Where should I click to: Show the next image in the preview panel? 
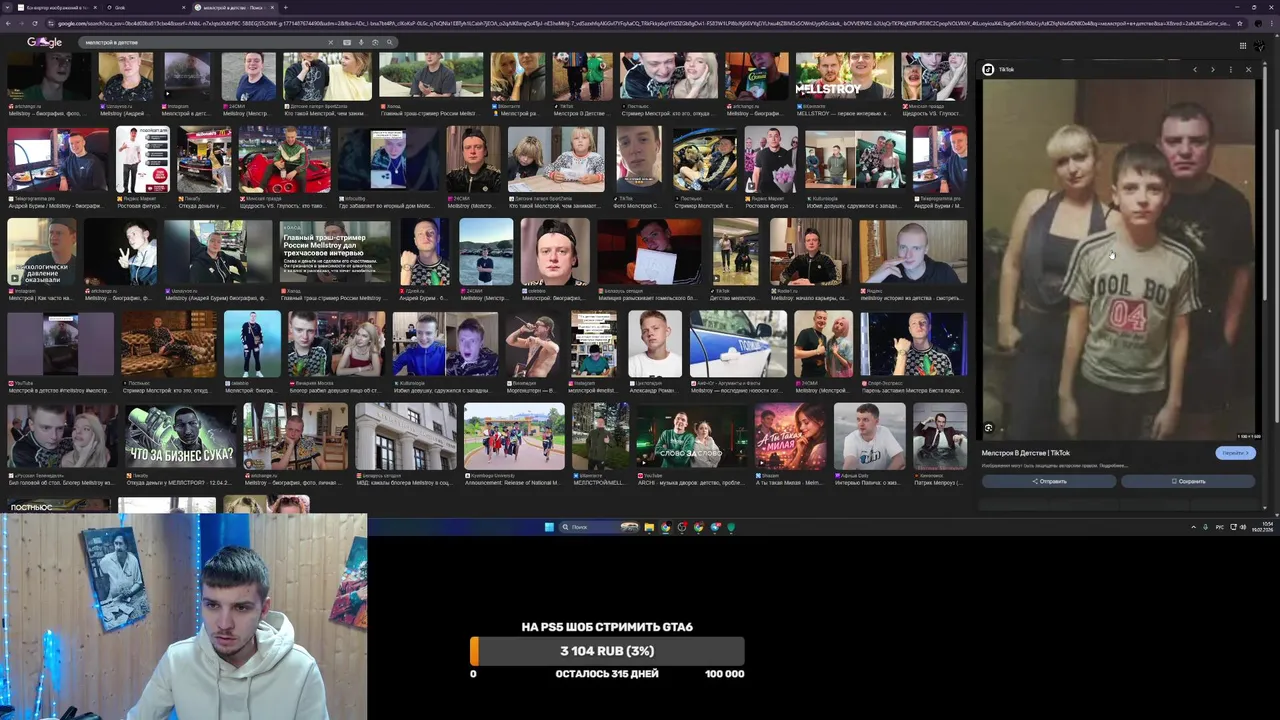click(1213, 69)
